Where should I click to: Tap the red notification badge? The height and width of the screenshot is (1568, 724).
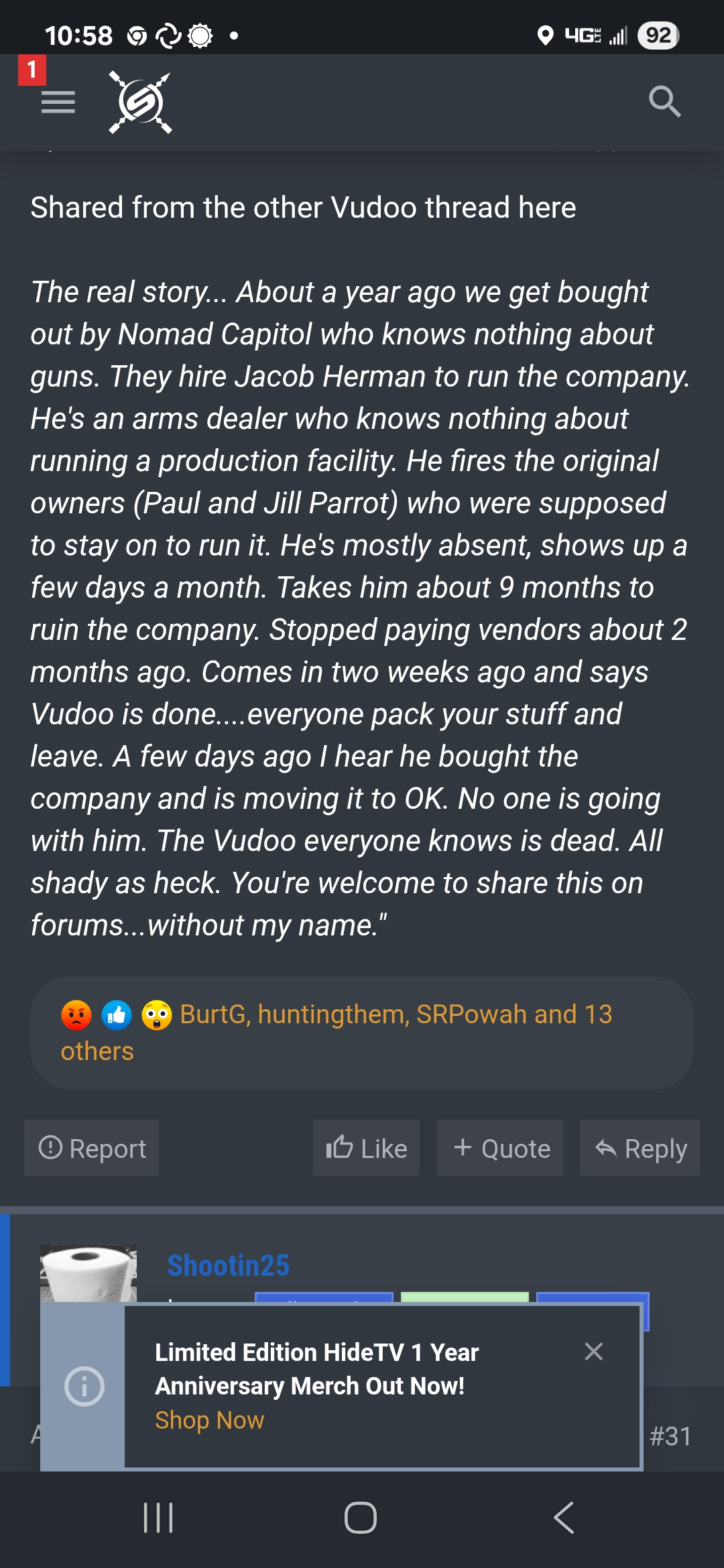[32, 70]
